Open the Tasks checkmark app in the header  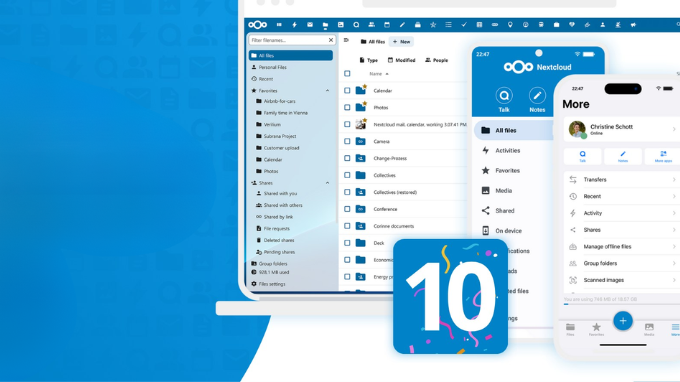(464, 25)
